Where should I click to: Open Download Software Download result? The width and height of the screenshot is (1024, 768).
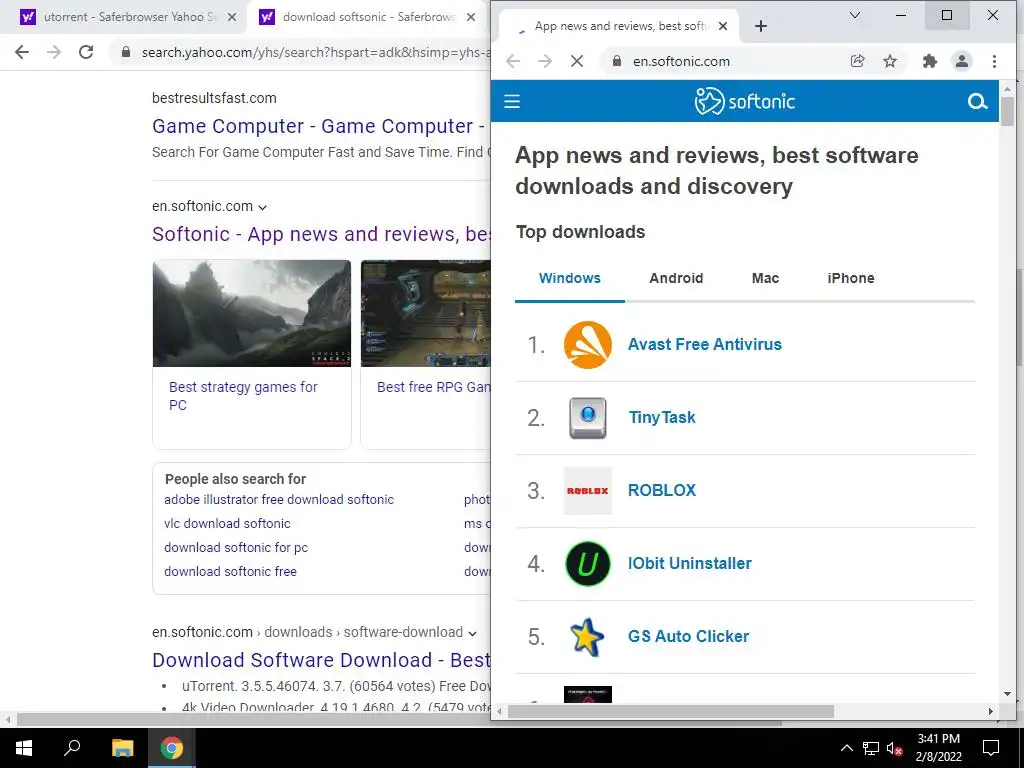(x=321, y=660)
